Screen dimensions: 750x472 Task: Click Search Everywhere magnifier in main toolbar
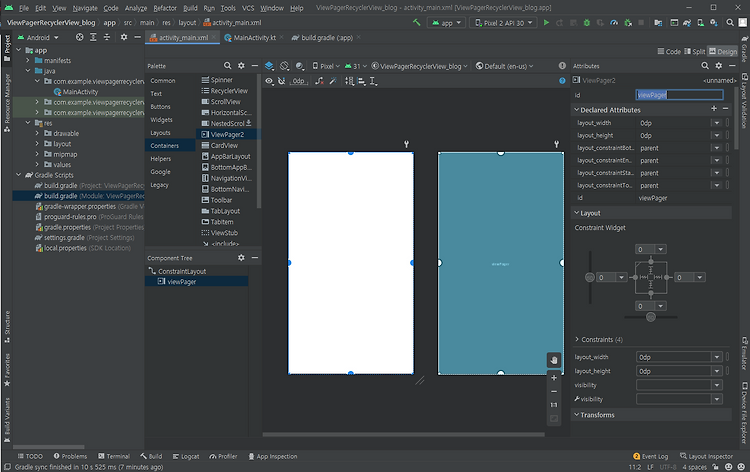pos(730,22)
